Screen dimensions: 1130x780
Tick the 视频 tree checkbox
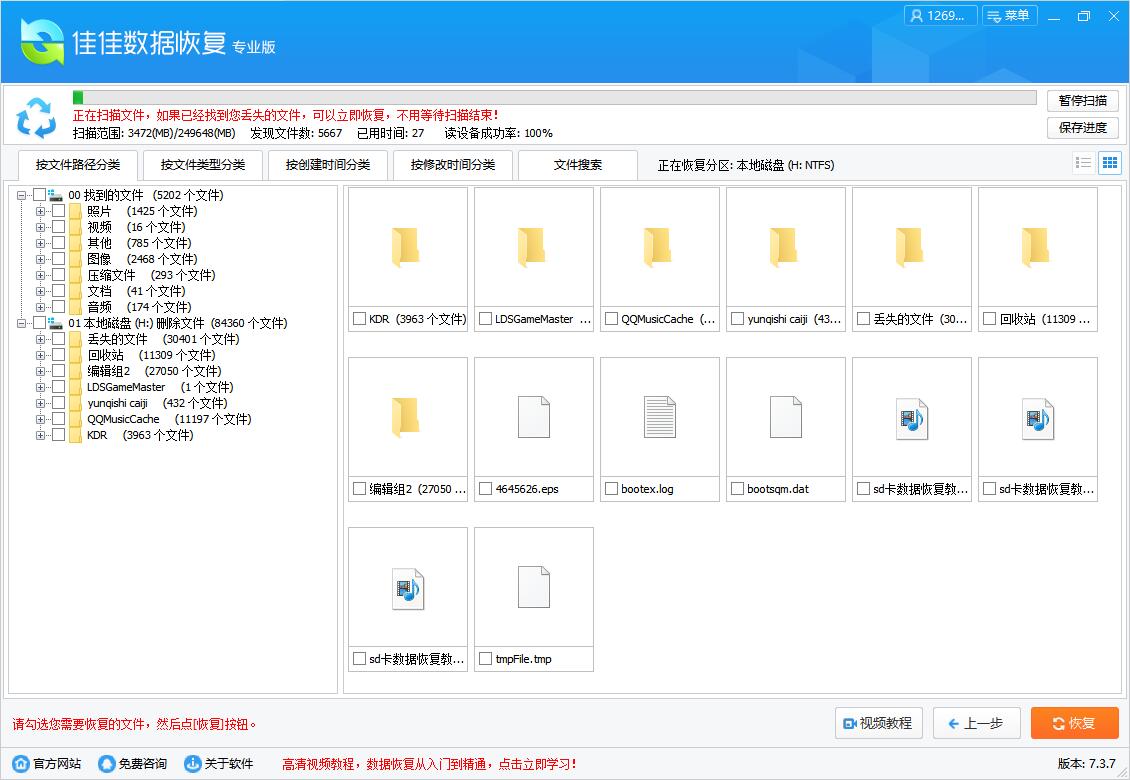(x=58, y=227)
